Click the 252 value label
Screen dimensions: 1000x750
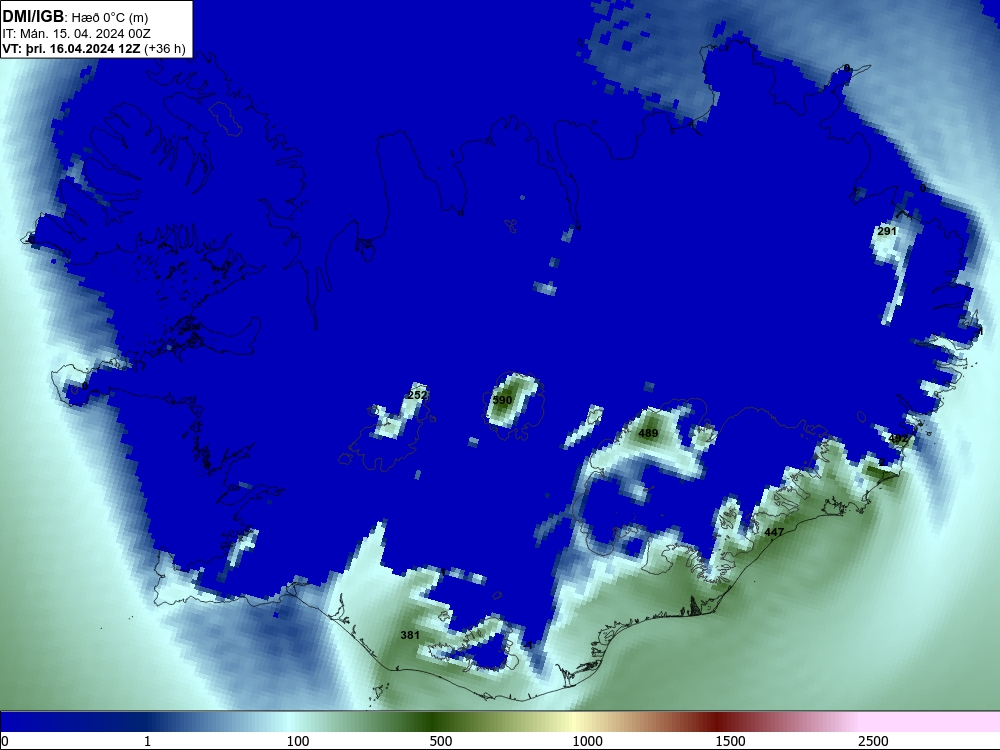pyautogui.click(x=416, y=395)
